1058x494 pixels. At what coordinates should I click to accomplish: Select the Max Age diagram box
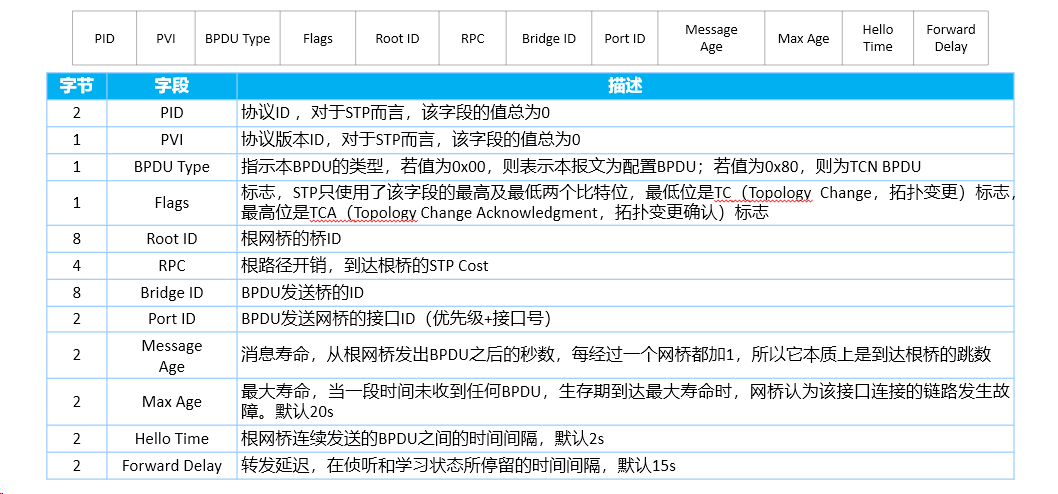coord(804,38)
